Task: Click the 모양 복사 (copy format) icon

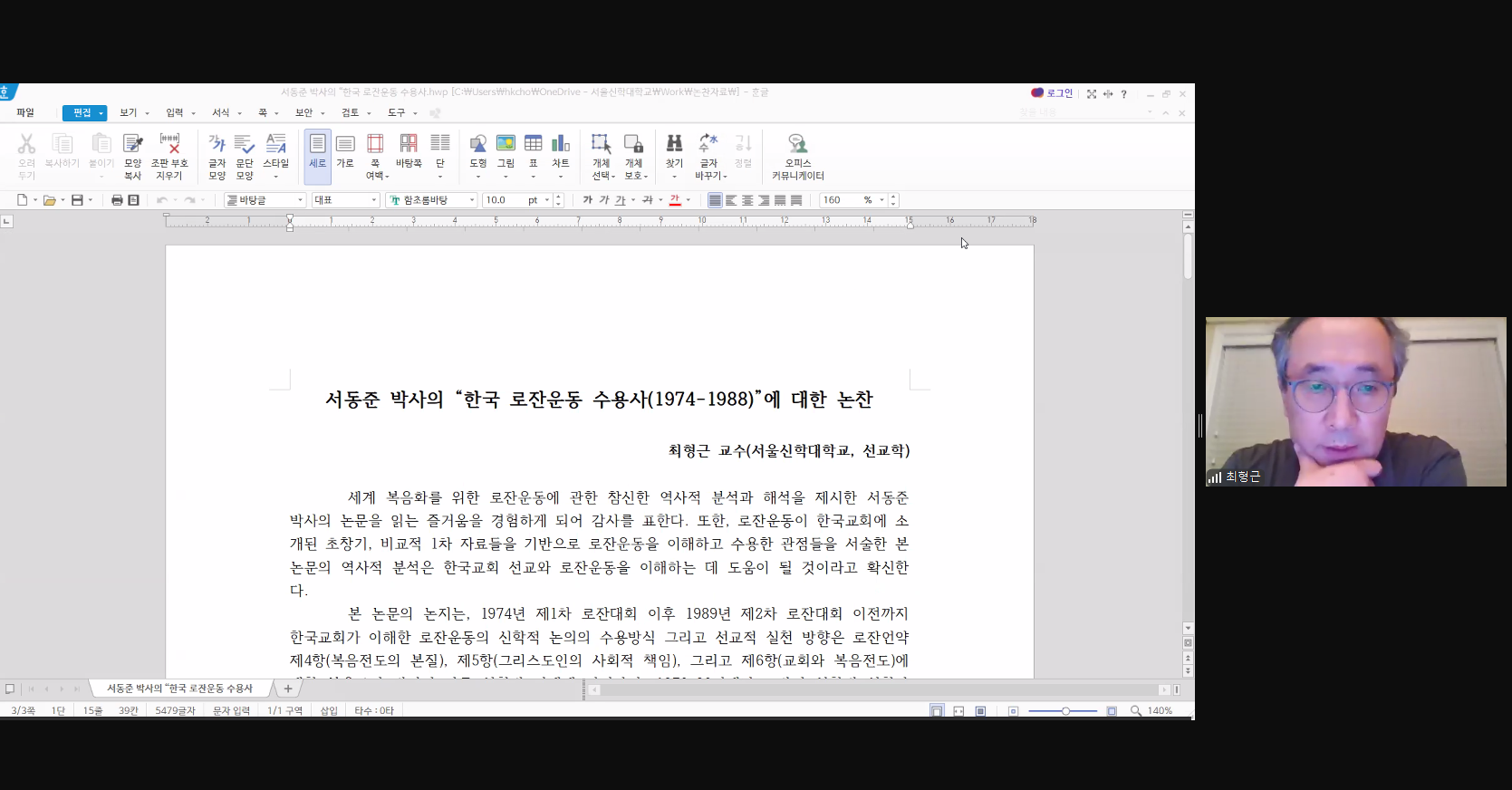Action: (133, 156)
